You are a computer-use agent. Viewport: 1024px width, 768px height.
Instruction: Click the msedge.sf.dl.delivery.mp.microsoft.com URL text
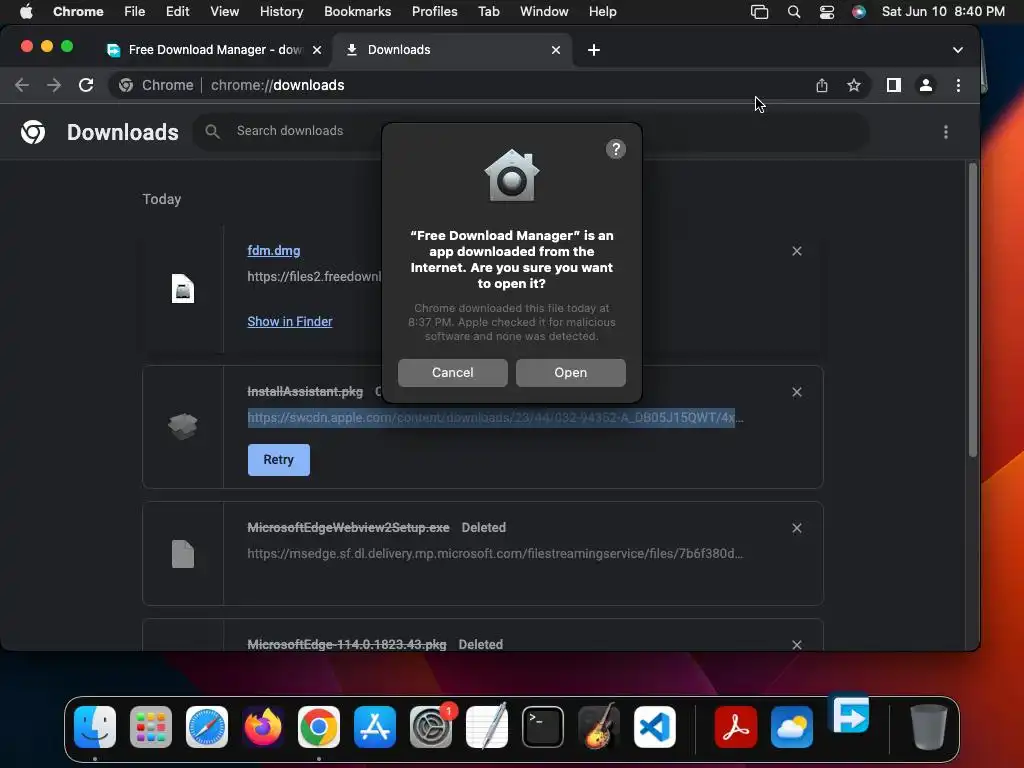494,554
